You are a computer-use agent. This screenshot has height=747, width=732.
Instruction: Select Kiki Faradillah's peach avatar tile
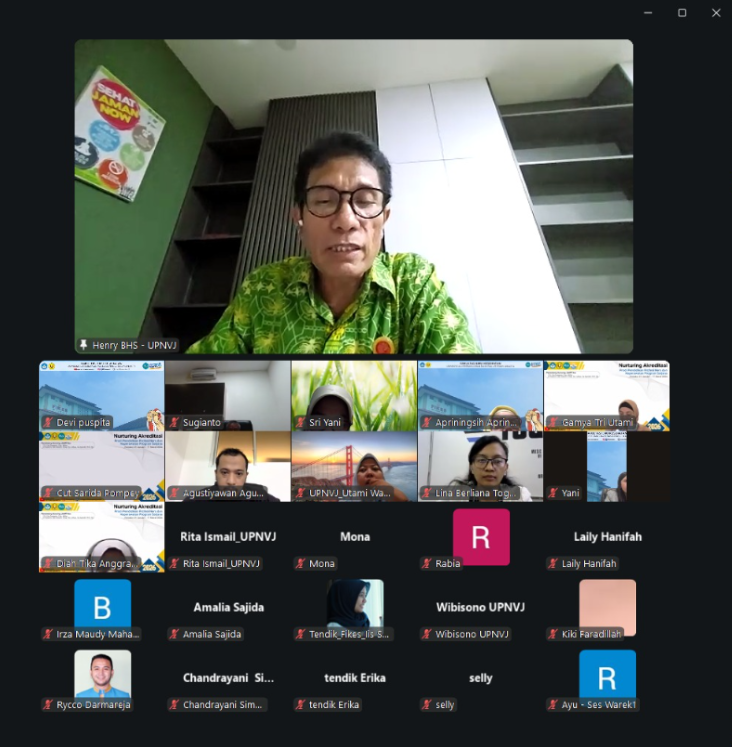(607, 606)
